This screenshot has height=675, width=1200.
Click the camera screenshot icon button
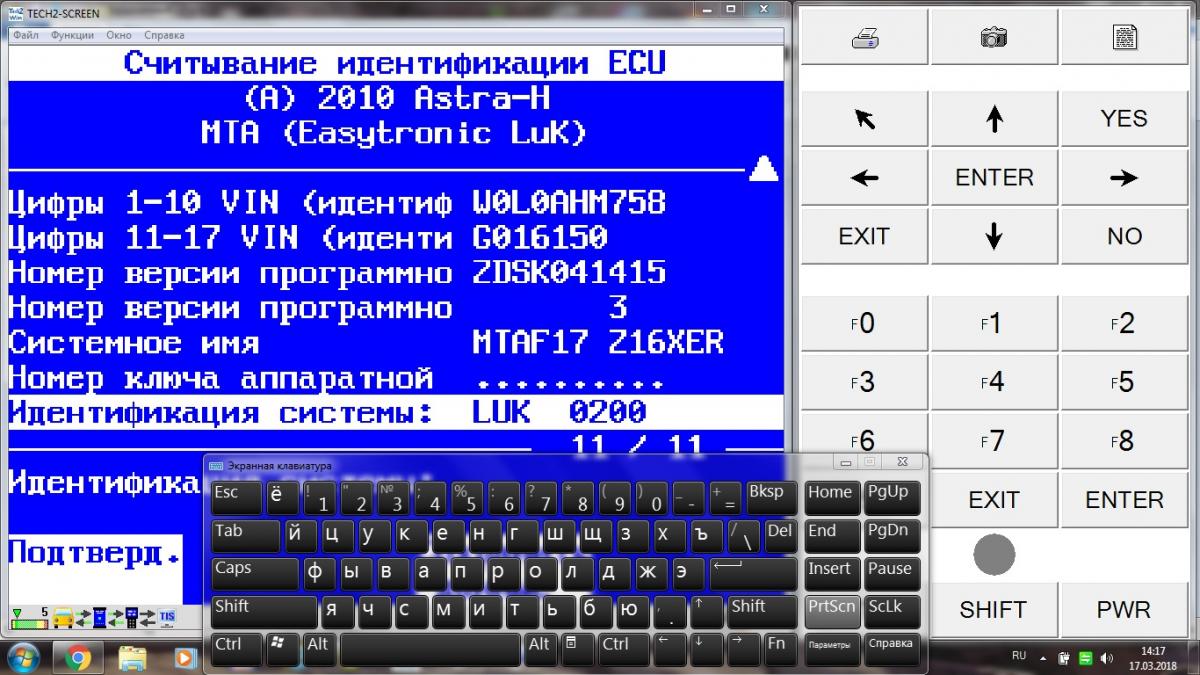pos(994,38)
